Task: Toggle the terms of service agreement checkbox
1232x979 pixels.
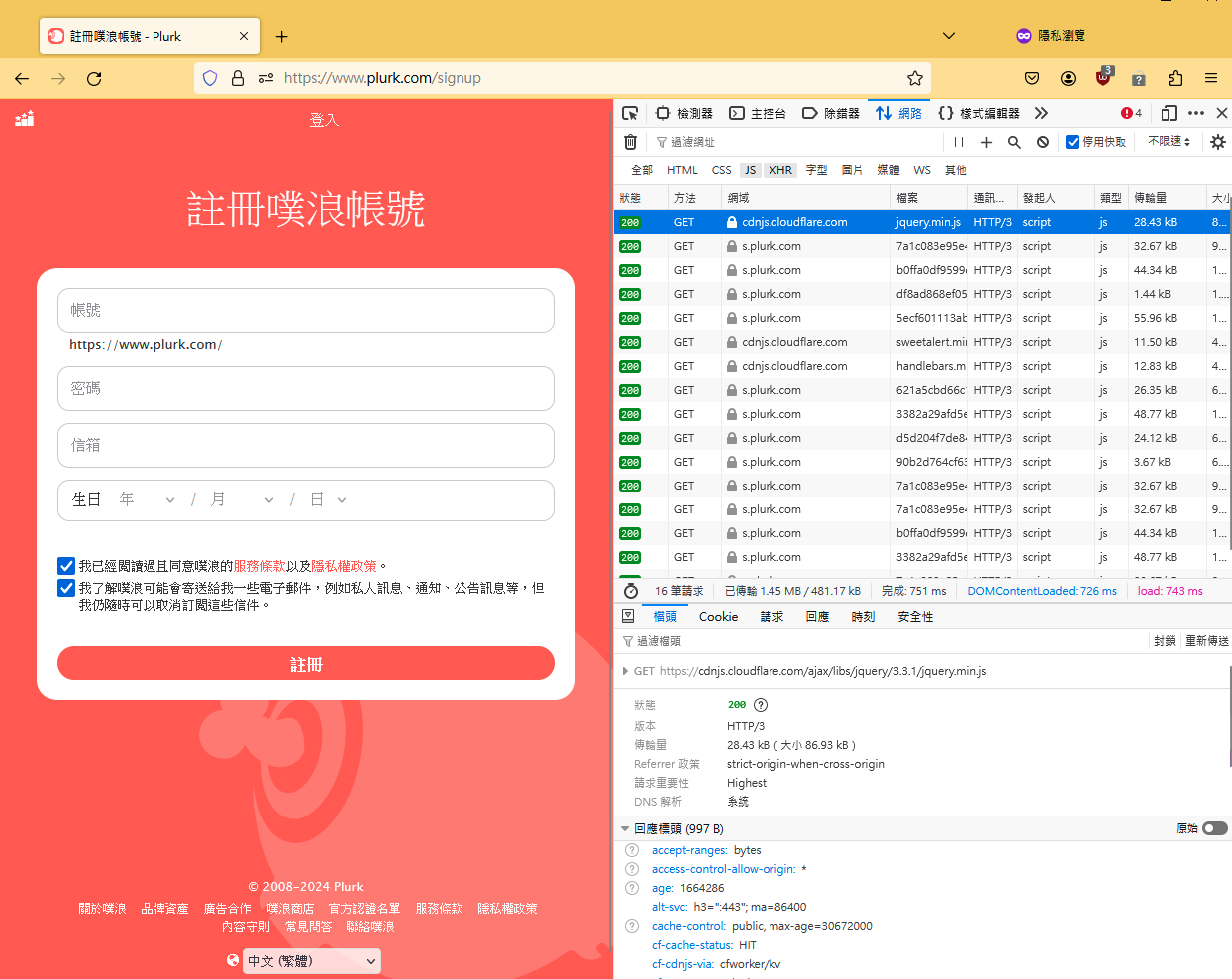Action: [x=66, y=566]
